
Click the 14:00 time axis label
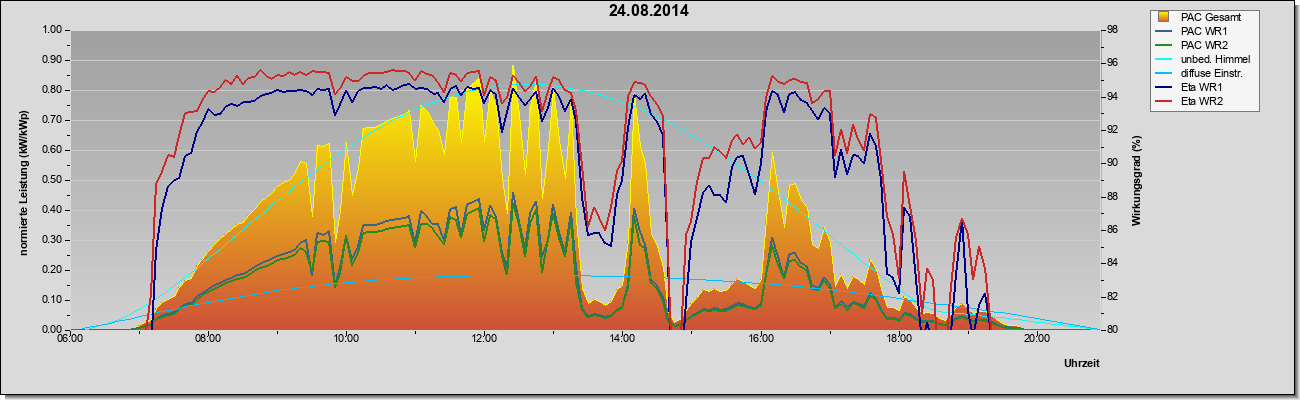pos(622,338)
